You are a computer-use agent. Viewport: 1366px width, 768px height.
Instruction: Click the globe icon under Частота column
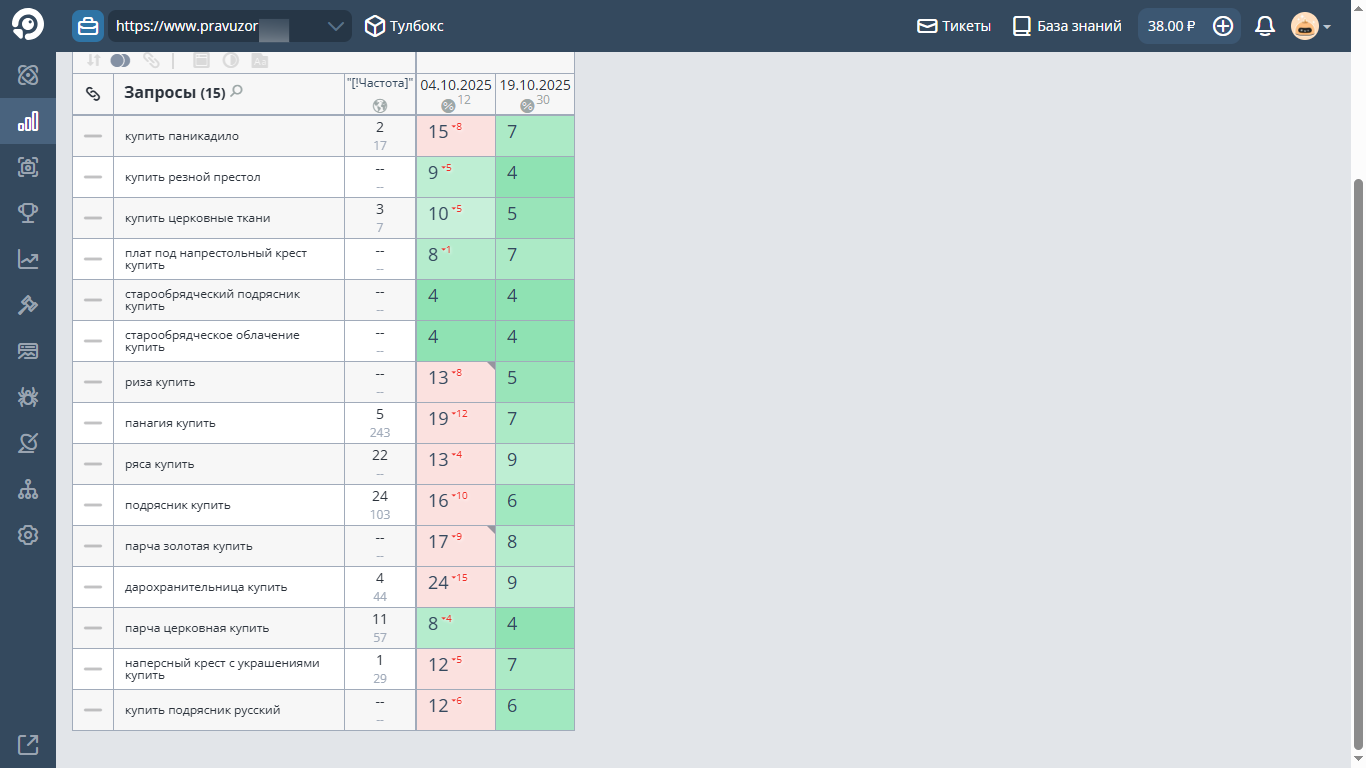(380, 106)
